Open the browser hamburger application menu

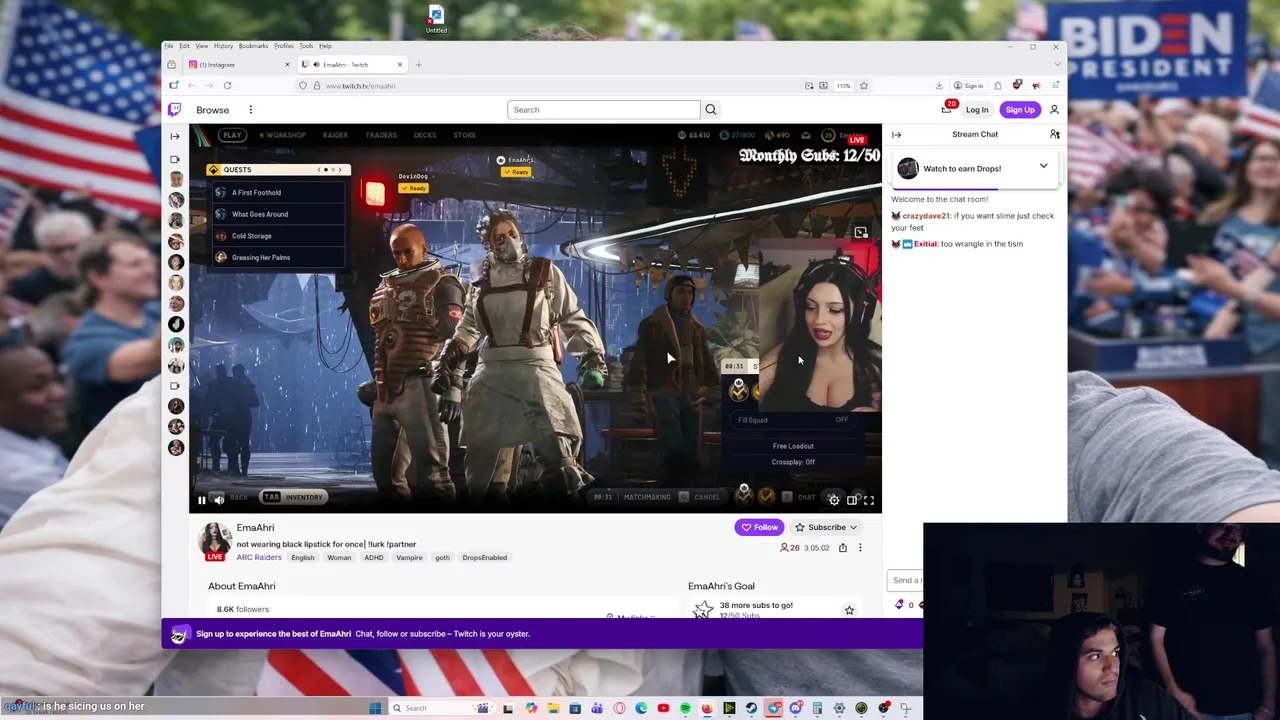pyautogui.click(x=1056, y=86)
